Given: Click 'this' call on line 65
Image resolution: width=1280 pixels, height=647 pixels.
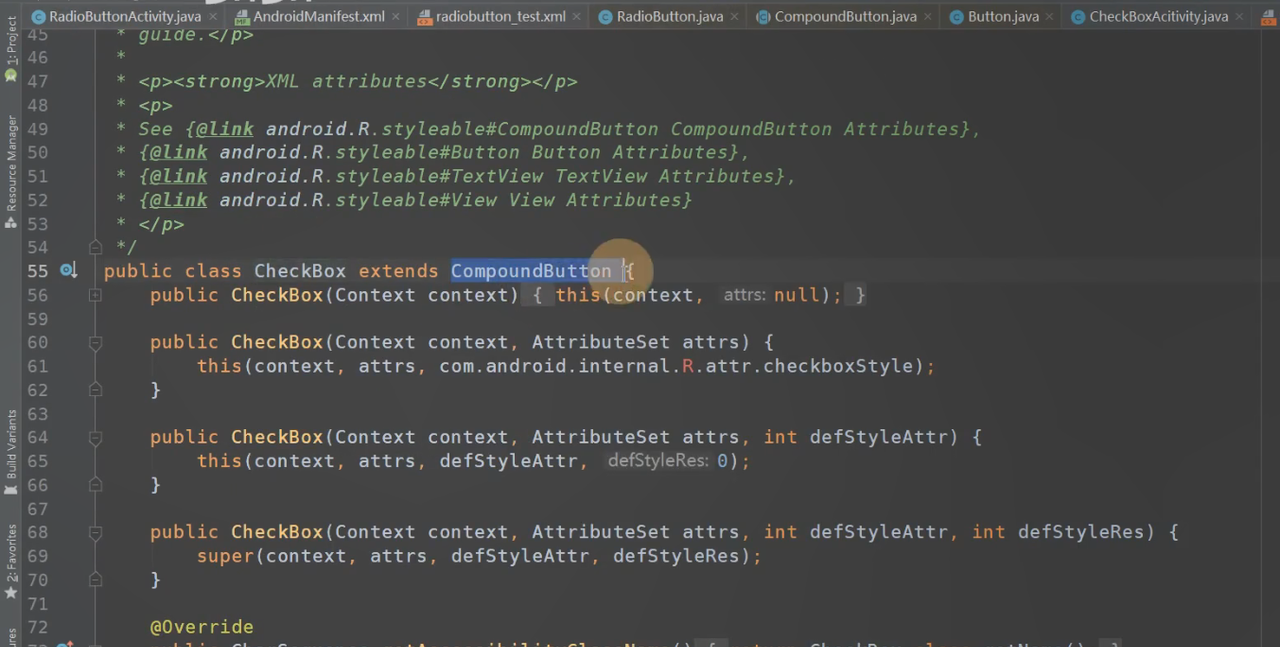Looking at the screenshot, I should [x=219, y=461].
